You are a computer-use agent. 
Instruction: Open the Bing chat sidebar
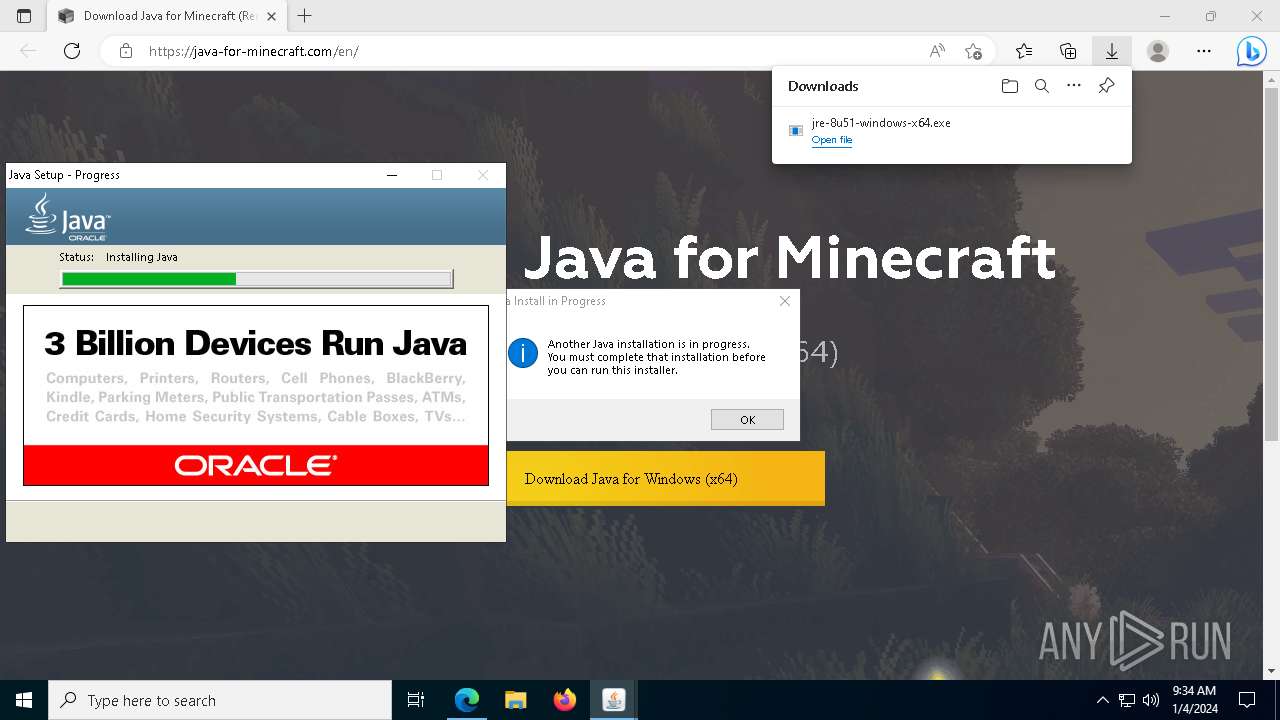tap(1251, 51)
